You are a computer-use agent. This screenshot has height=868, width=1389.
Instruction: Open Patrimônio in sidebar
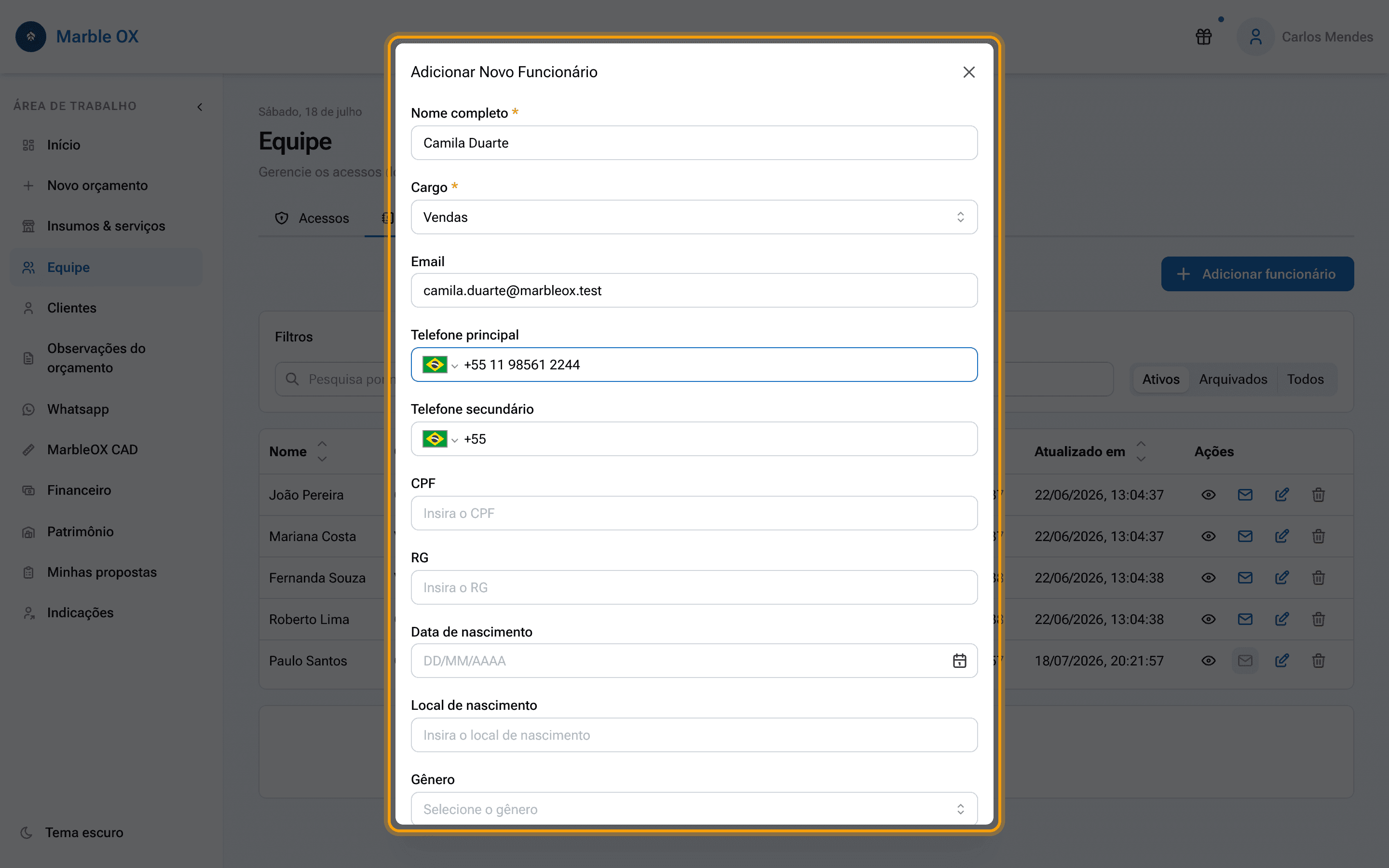click(106, 531)
